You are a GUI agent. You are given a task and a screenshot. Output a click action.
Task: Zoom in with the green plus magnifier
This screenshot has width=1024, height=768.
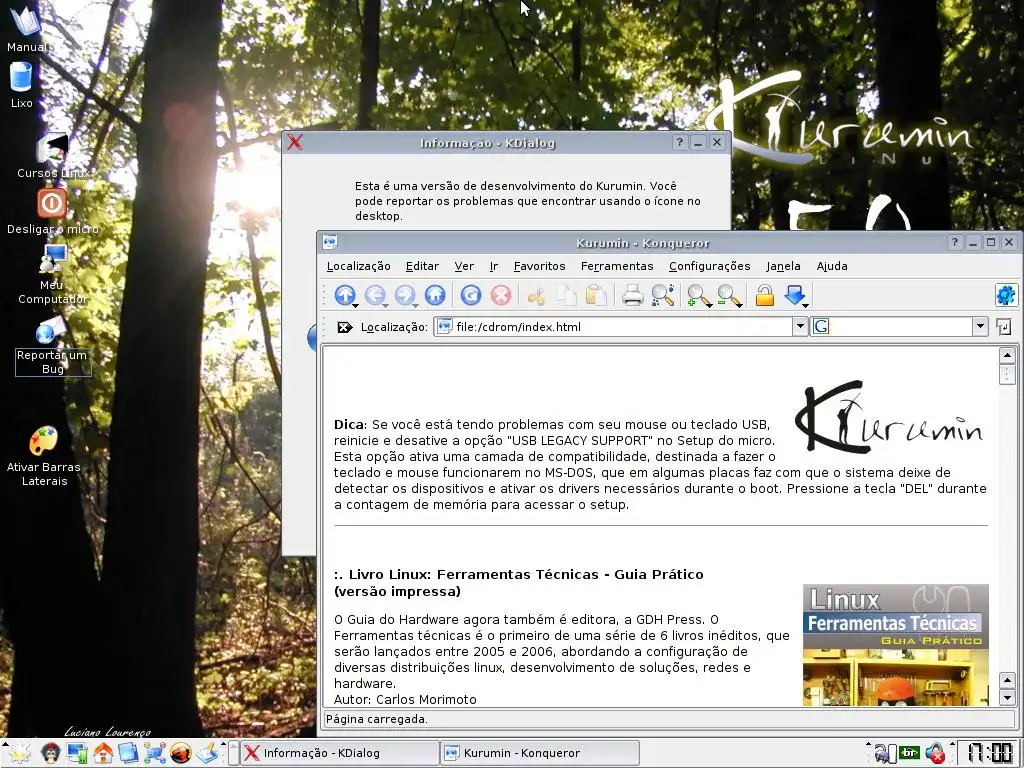coord(699,296)
